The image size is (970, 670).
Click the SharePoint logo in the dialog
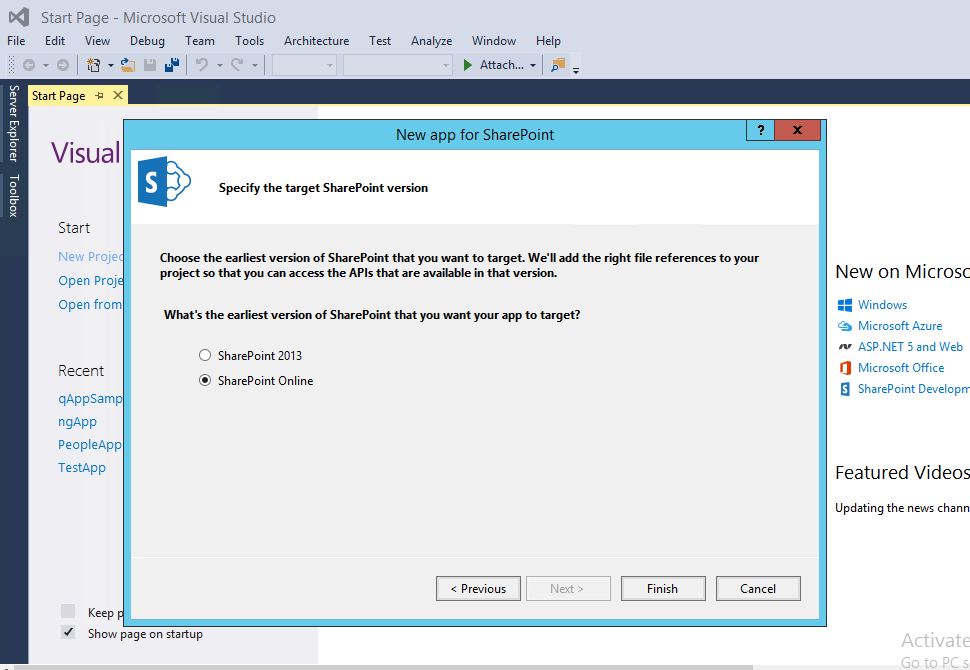click(x=164, y=181)
